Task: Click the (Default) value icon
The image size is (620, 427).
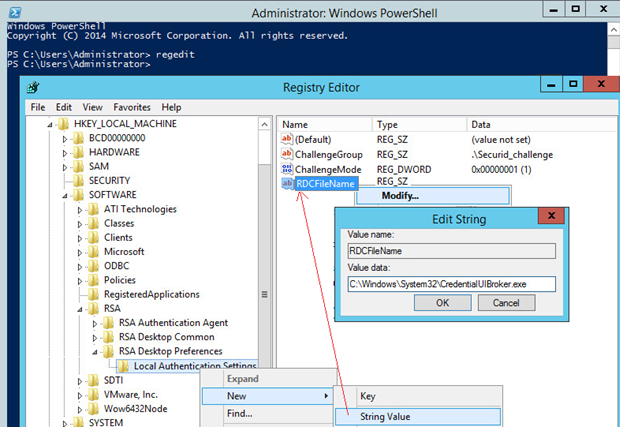Action: click(x=287, y=140)
